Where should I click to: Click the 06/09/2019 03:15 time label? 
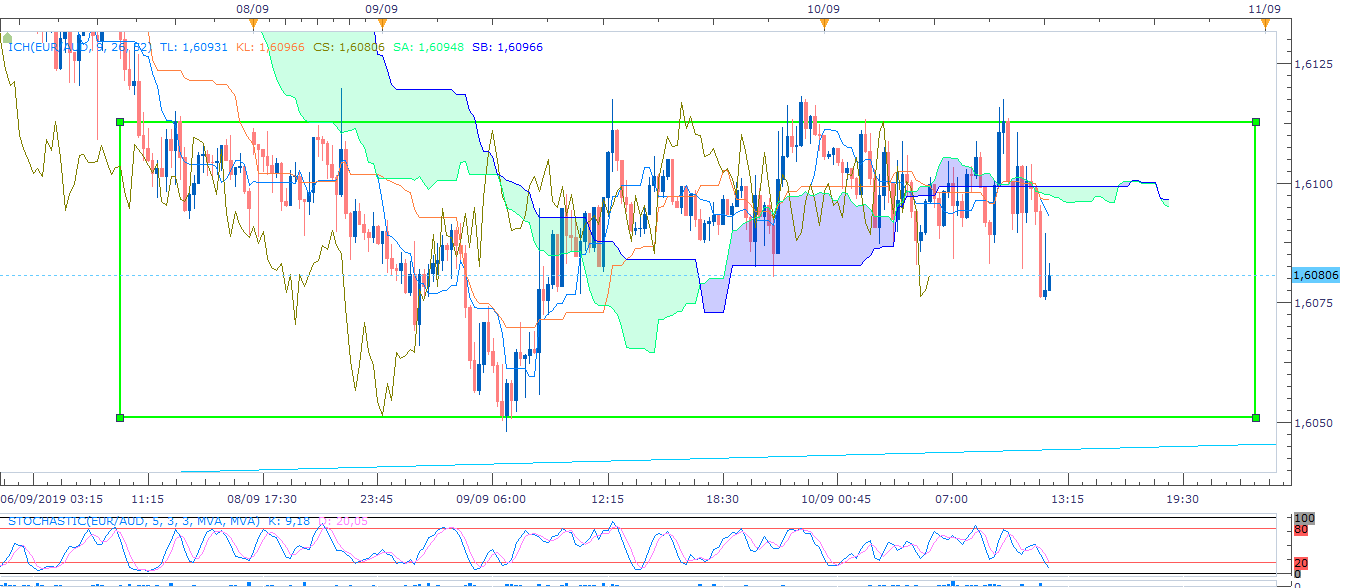click(x=51, y=498)
